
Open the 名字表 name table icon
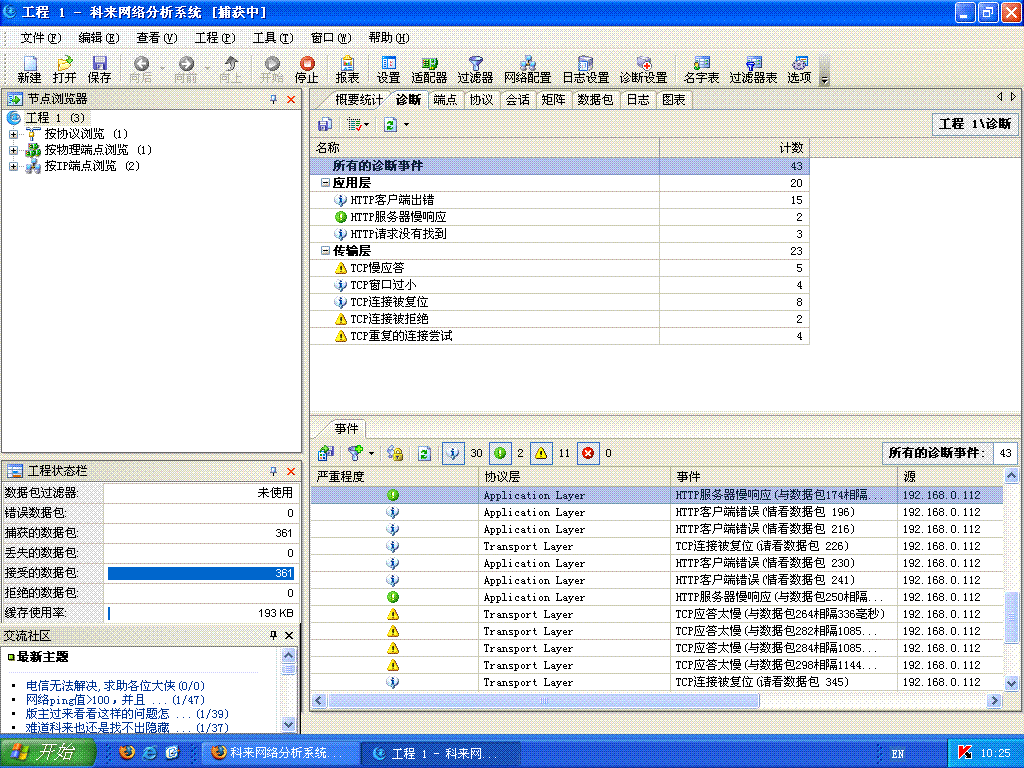point(701,69)
